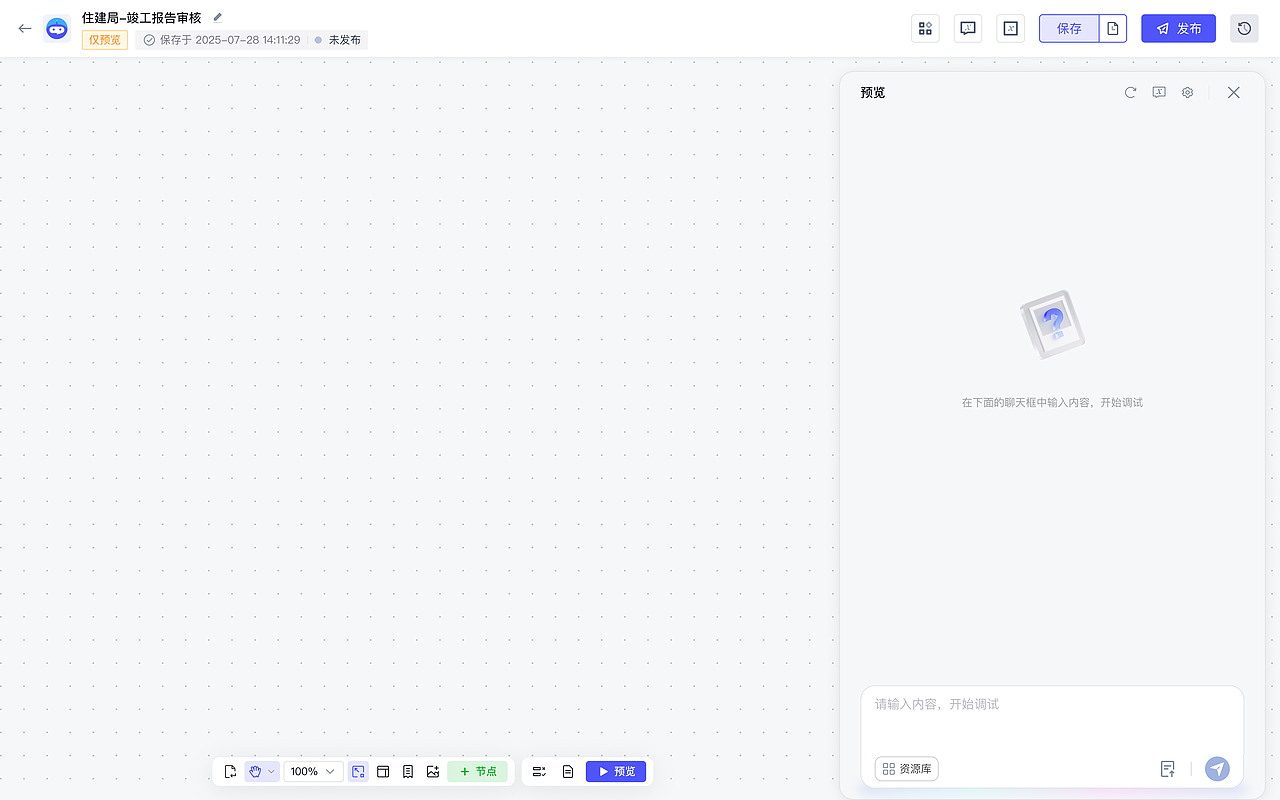The width and height of the screenshot is (1280, 800).
Task: Click the version history icon in the top bar
Action: [x=1244, y=28]
